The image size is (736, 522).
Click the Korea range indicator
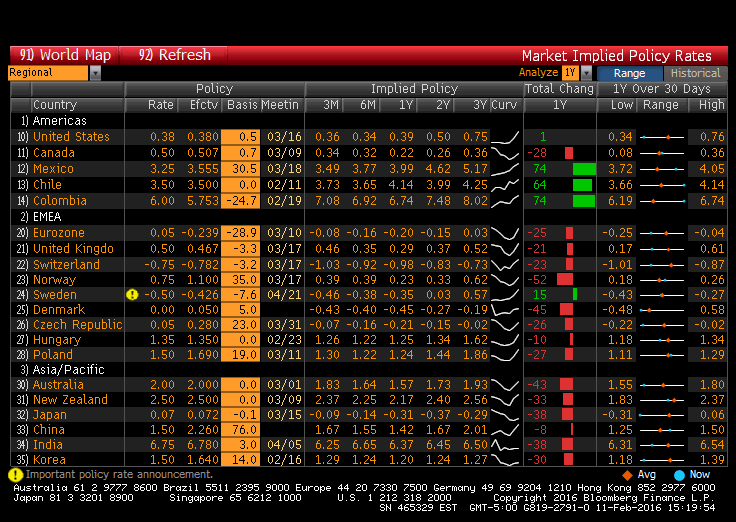coord(662,460)
